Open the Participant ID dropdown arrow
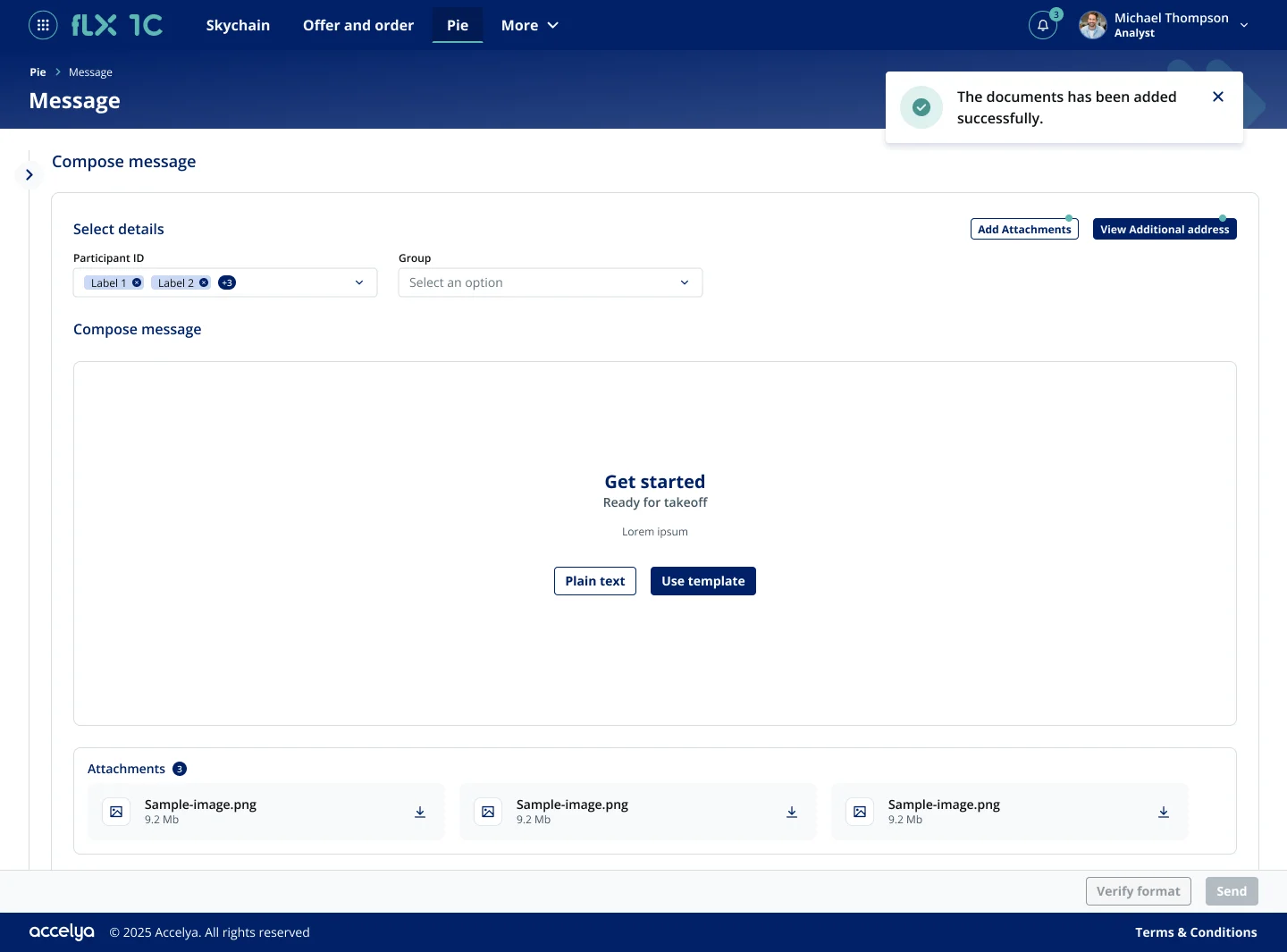Viewport: 1287px width, 952px height. click(359, 282)
